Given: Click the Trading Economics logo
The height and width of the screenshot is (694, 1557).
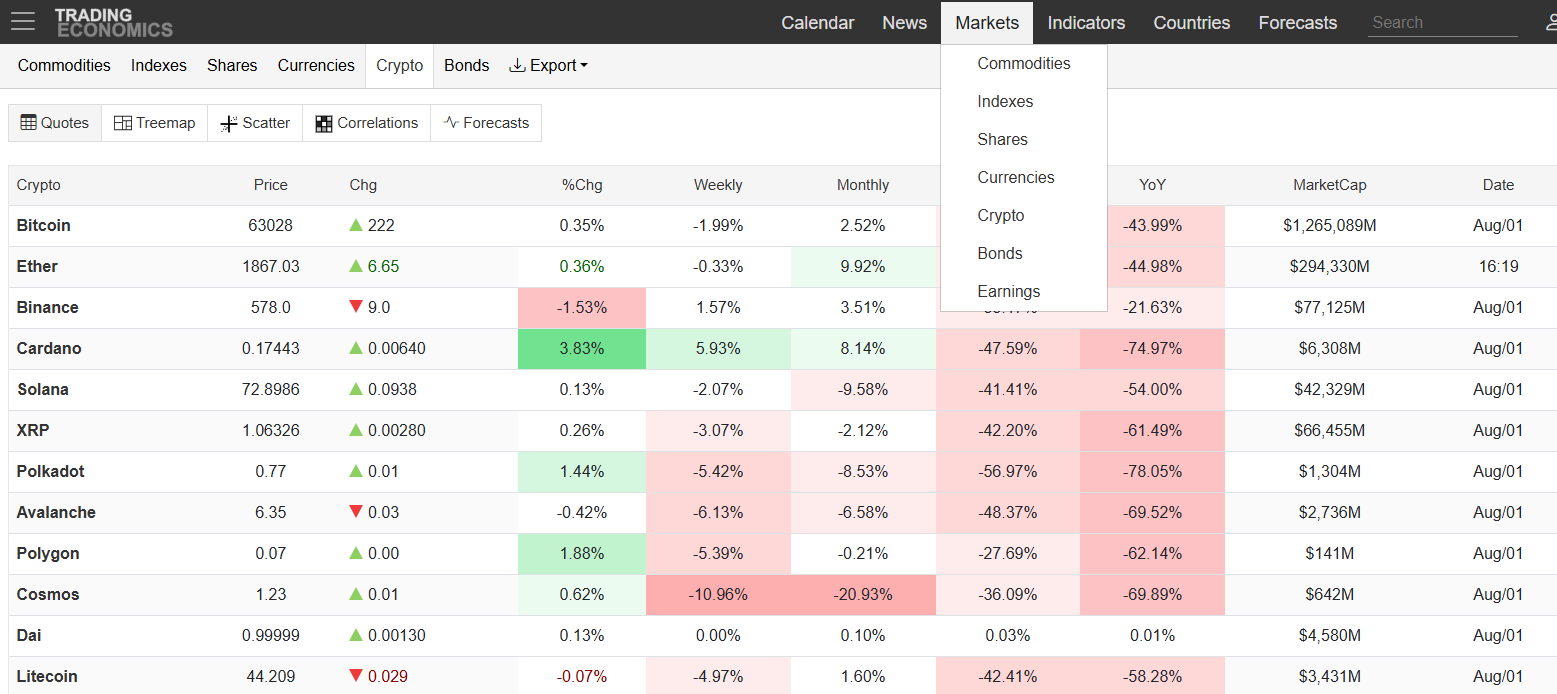Looking at the screenshot, I should [113, 22].
